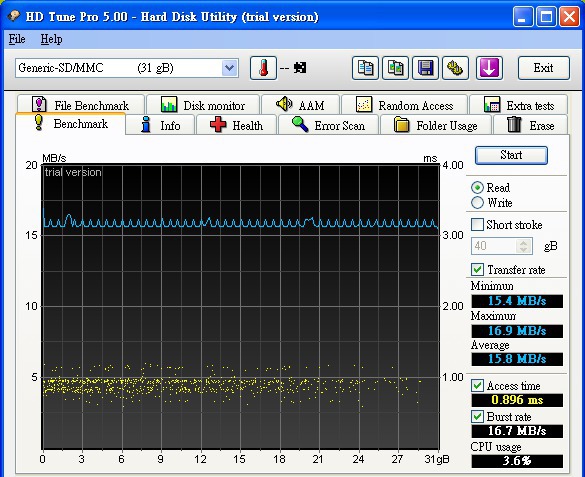Click the short stroke gB value field
The width and height of the screenshot is (585, 477).
point(494,246)
